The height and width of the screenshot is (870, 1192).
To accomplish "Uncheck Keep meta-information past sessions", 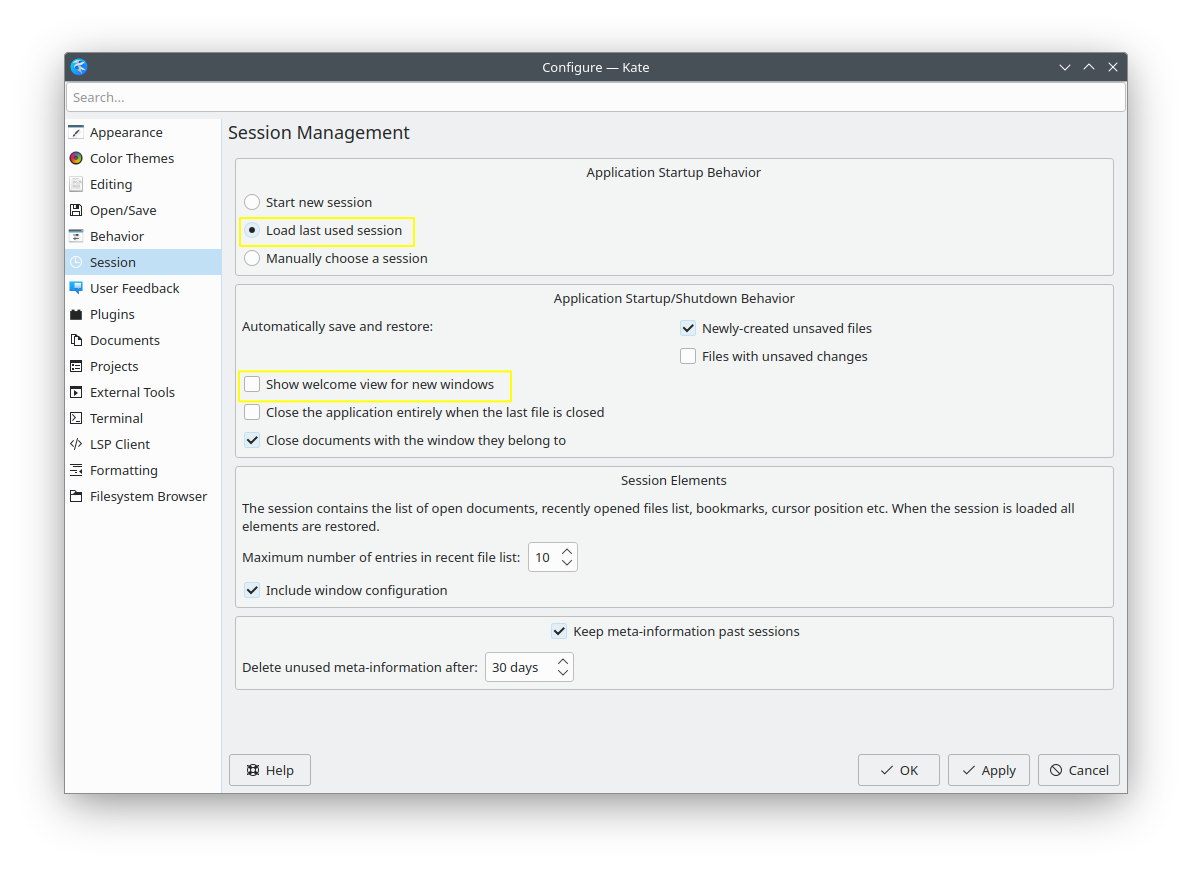I will click(x=559, y=631).
